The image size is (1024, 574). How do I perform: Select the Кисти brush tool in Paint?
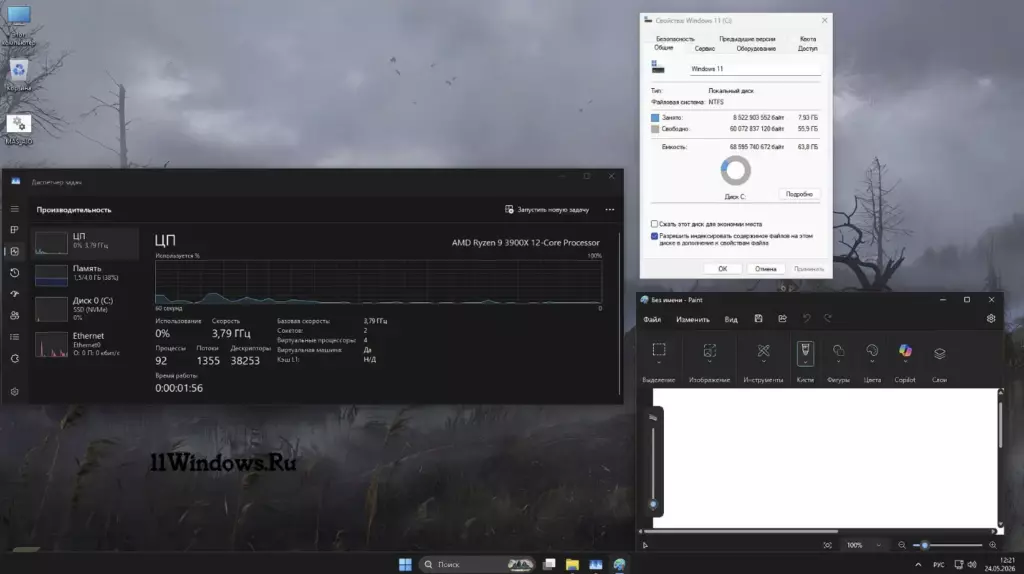click(x=805, y=349)
